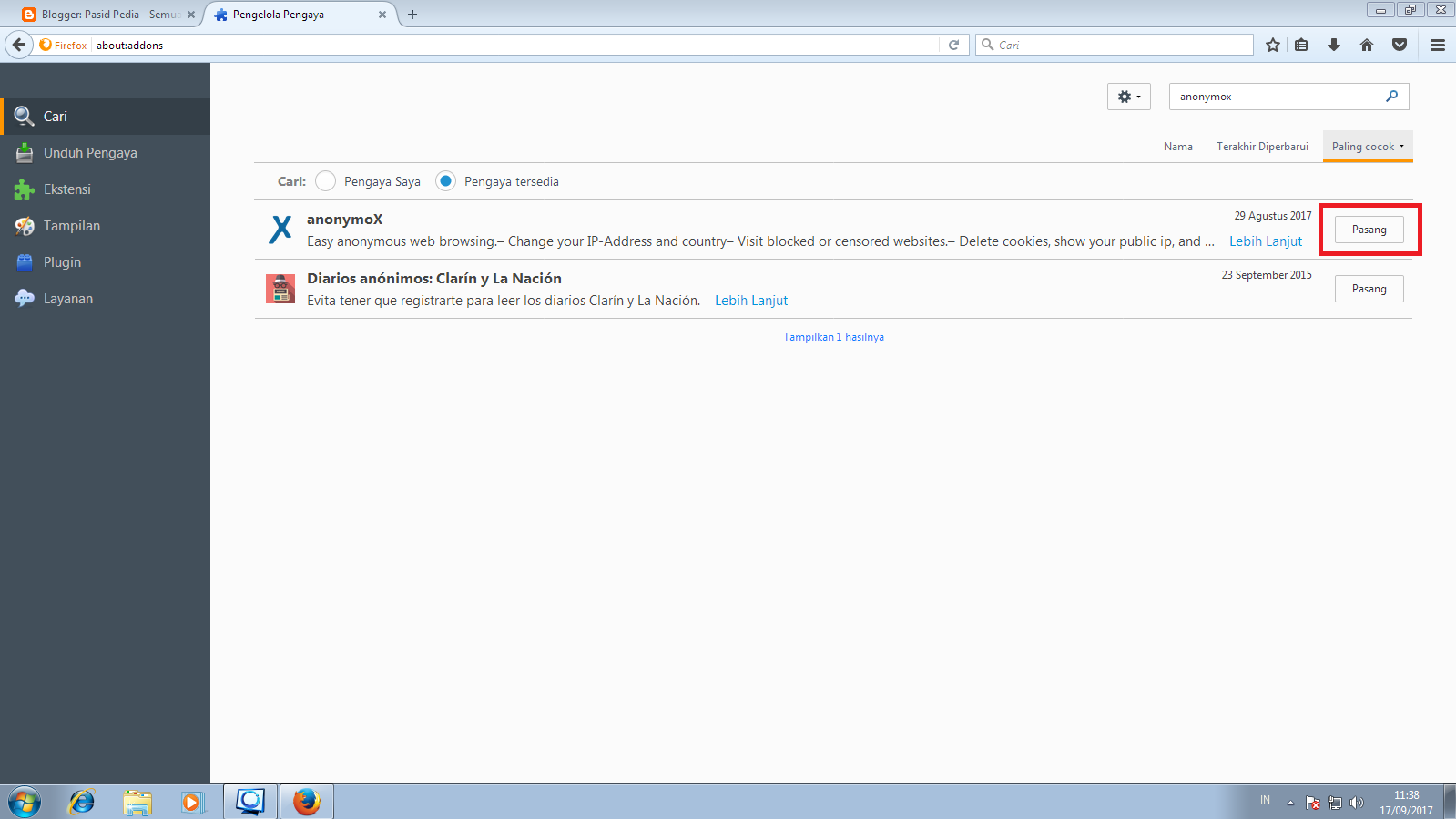Viewport: 1456px width, 819px height.
Task: Close the Pengelola Pengaya tab
Action: point(382,15)
